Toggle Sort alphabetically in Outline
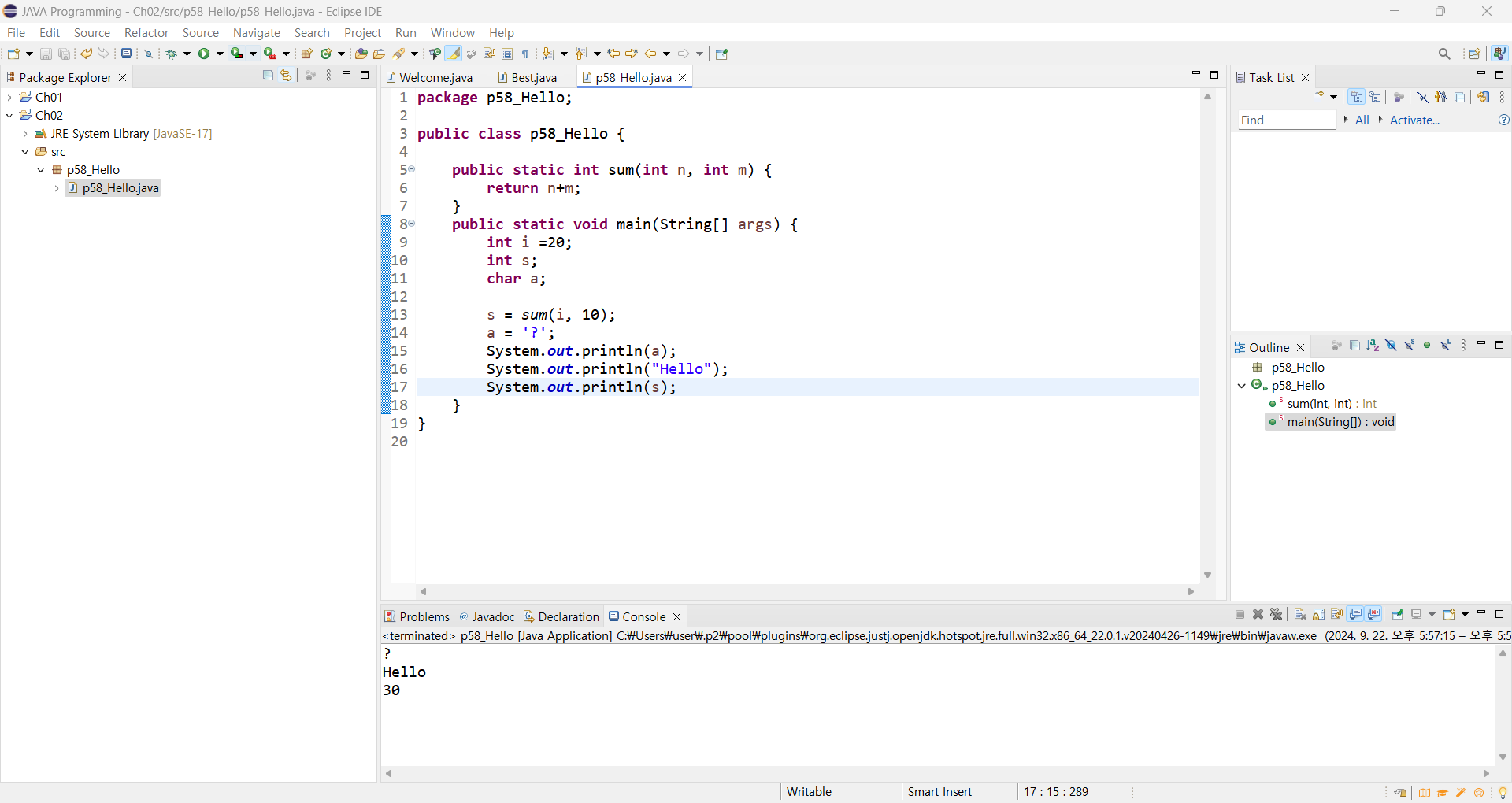This screenshot has height=803, width=1512. [x=1373, y=346]
